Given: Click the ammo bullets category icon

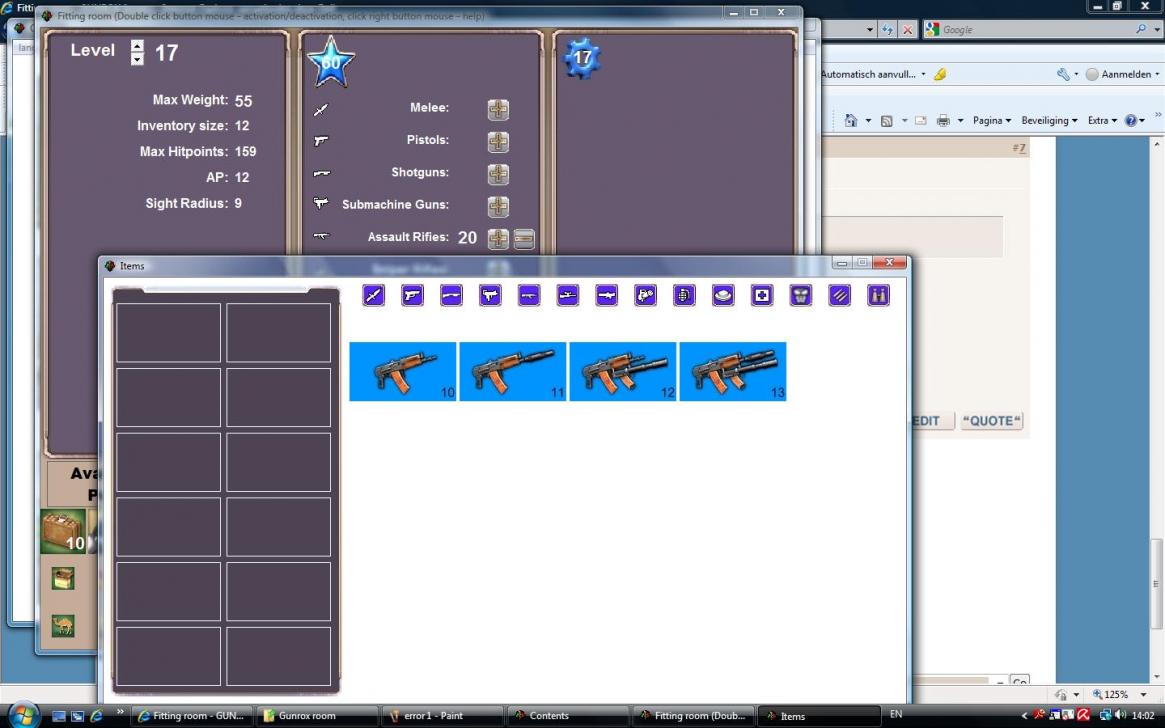Looking at the screenshot, I should [x=840, y=295].
